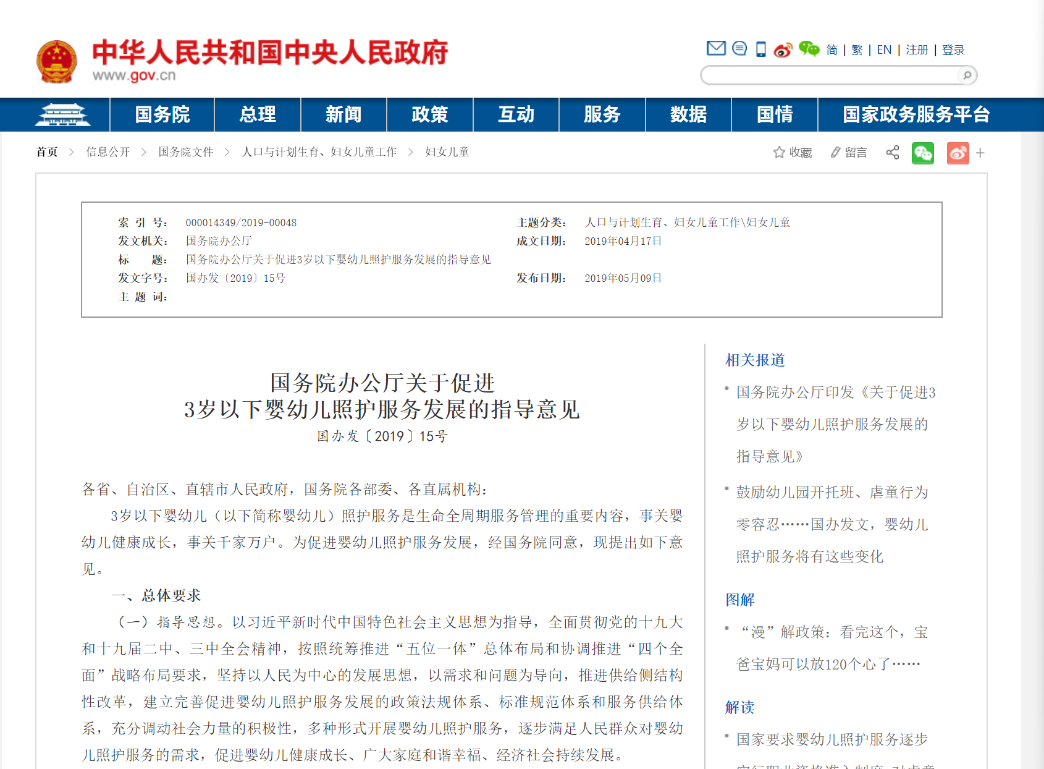The width and height of the screenshot is (1044, 769).
Task: Switch language to EN
Action: [x=884, y=50]
